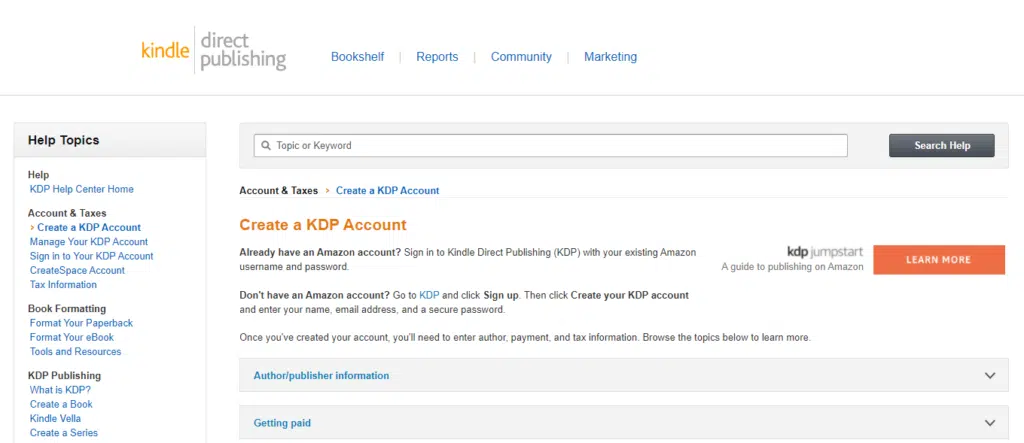Image resolution: width=1024 pixels, height=443 pixels.
Task: Select Manage Your KDP Account topic
Action: (88, 242)
